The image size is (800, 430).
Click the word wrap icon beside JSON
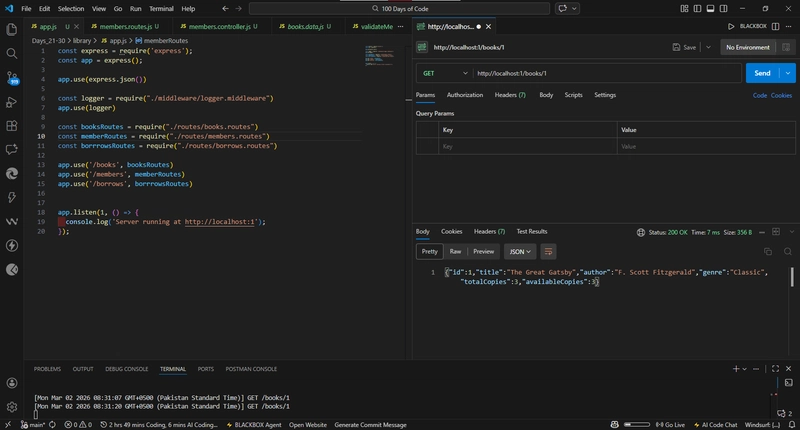548,252
